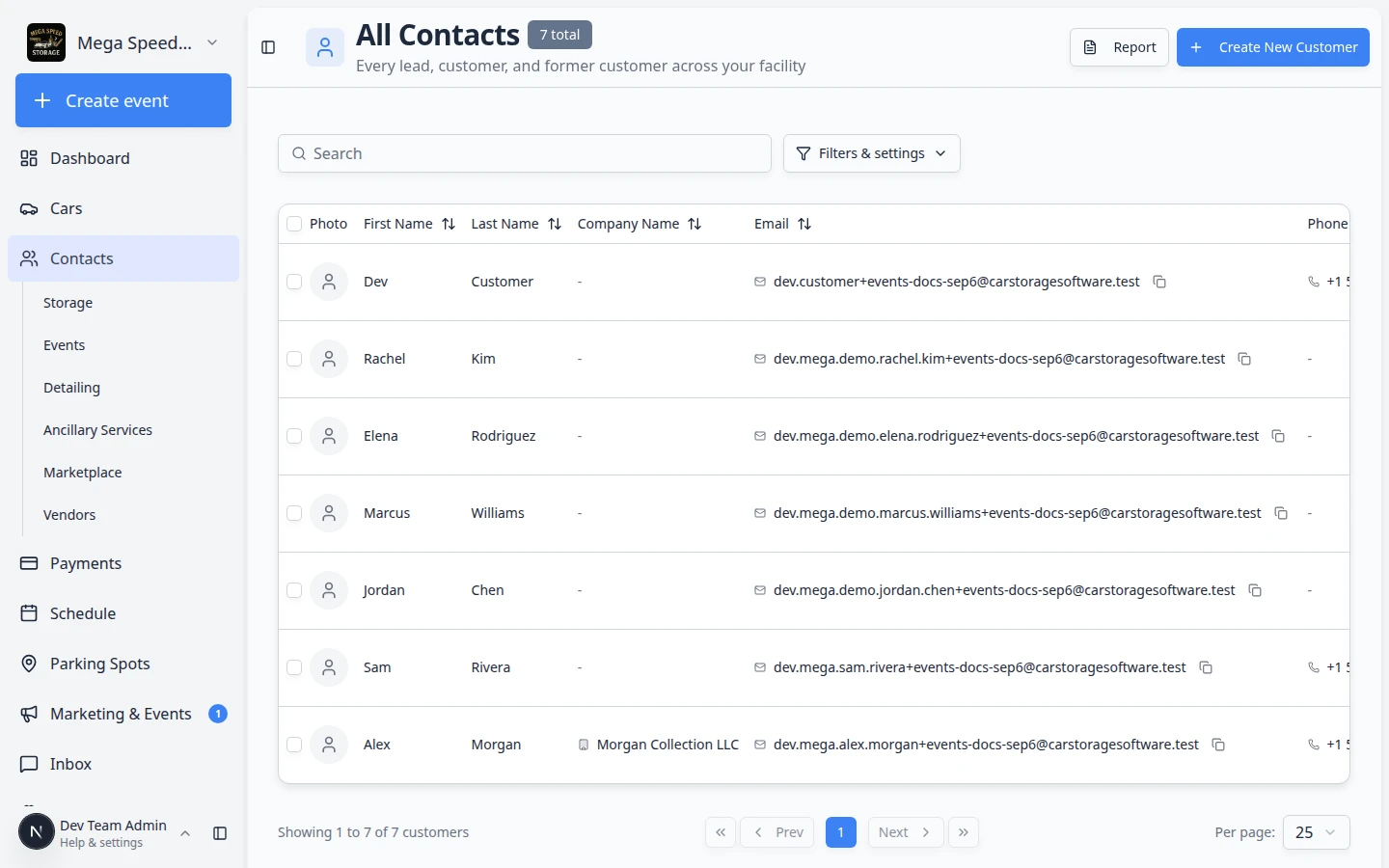Open Filters & settings dropdown
1389x868 pixels.
(x=871, y=153)
